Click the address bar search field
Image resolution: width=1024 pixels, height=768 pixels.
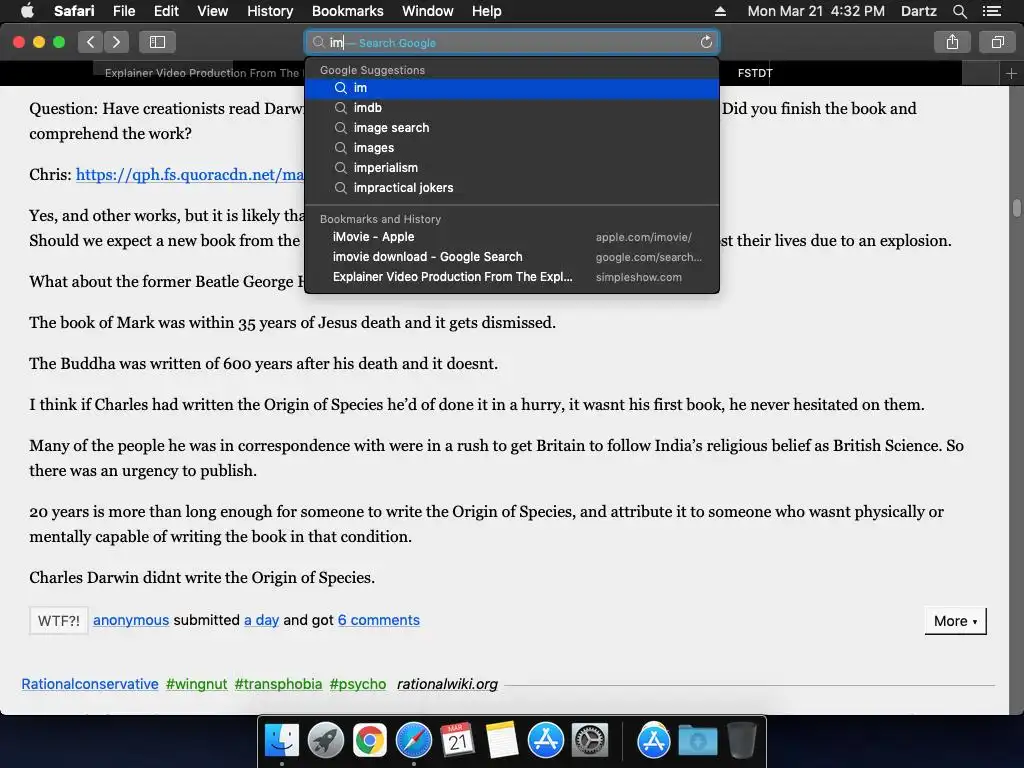[x=512, y=42]
